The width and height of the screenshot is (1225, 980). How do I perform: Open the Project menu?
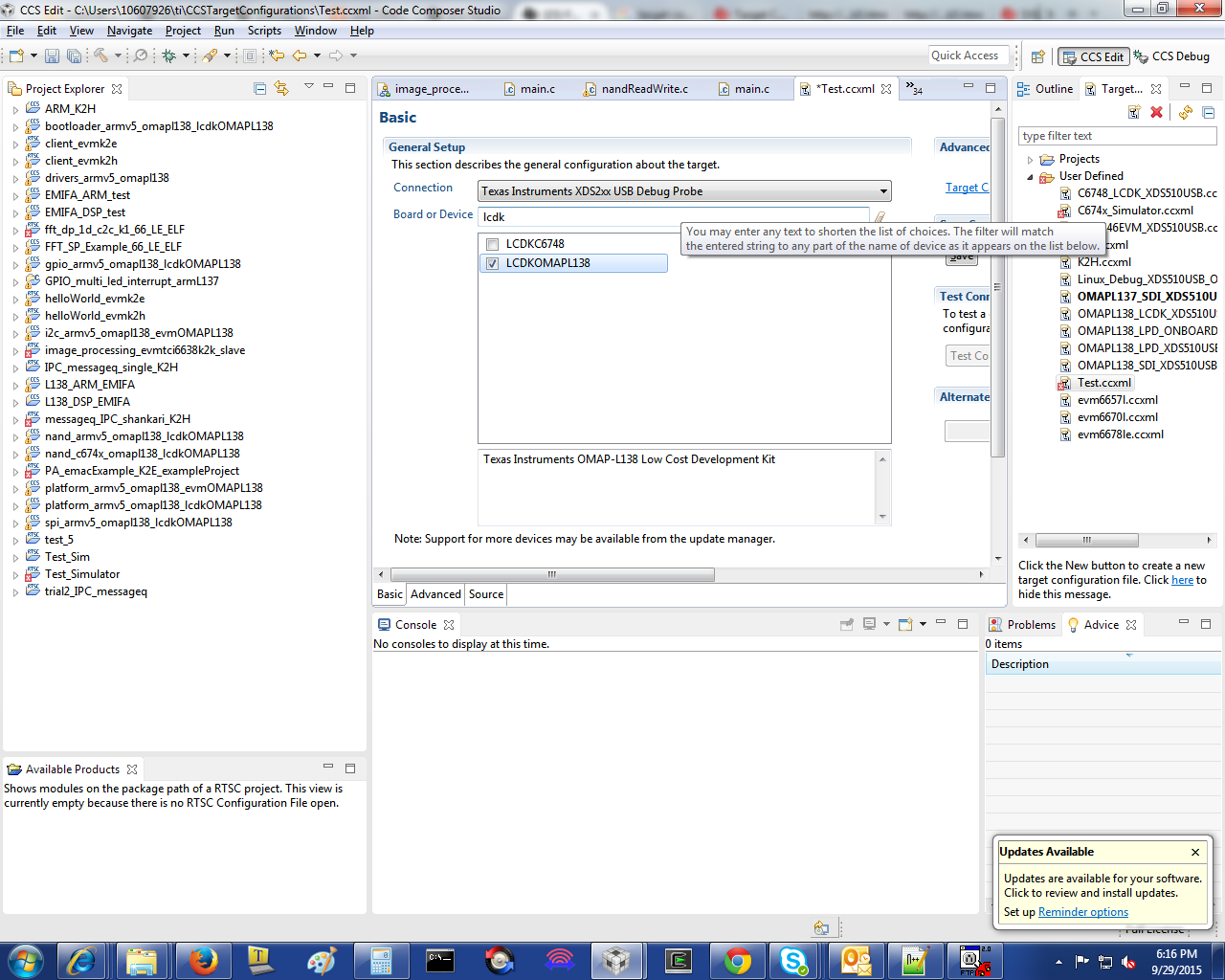click(x=183, y=31)
